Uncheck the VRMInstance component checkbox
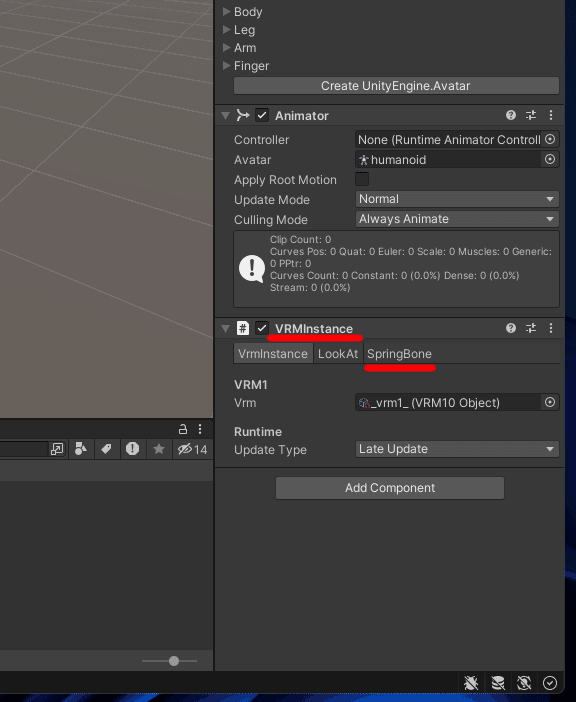This screenshot has height=702, width=576. click(x=262, y=328)
